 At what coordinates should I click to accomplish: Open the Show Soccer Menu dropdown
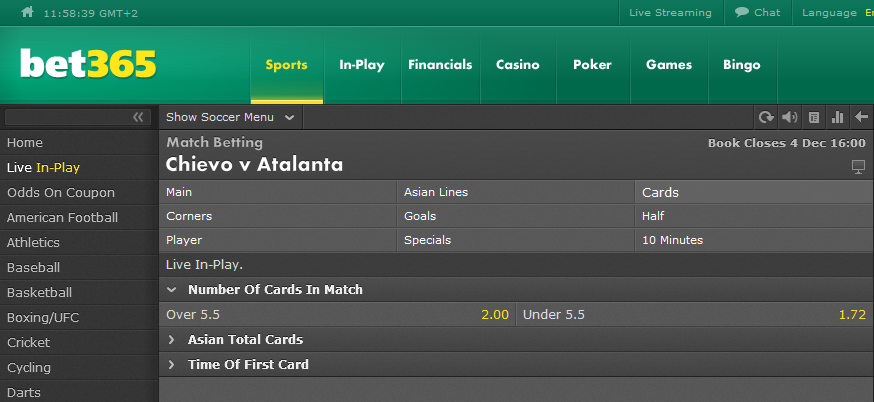(x=230, y=117)
